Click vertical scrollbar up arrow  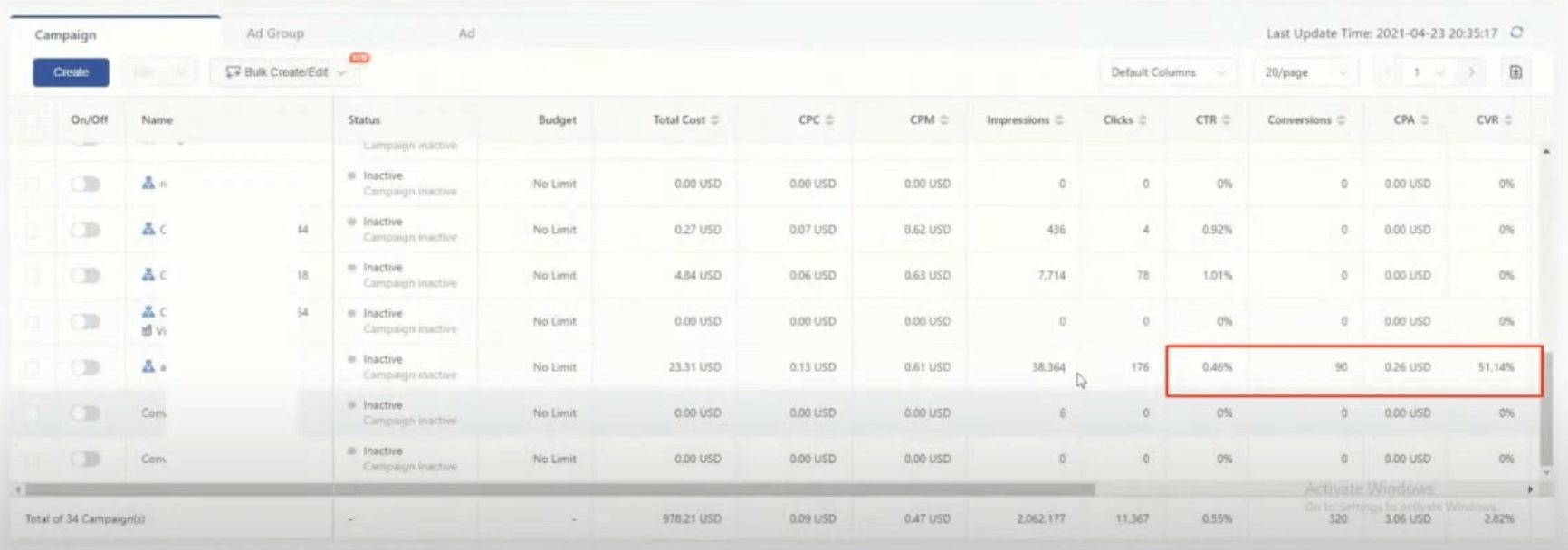(1546, 151)
